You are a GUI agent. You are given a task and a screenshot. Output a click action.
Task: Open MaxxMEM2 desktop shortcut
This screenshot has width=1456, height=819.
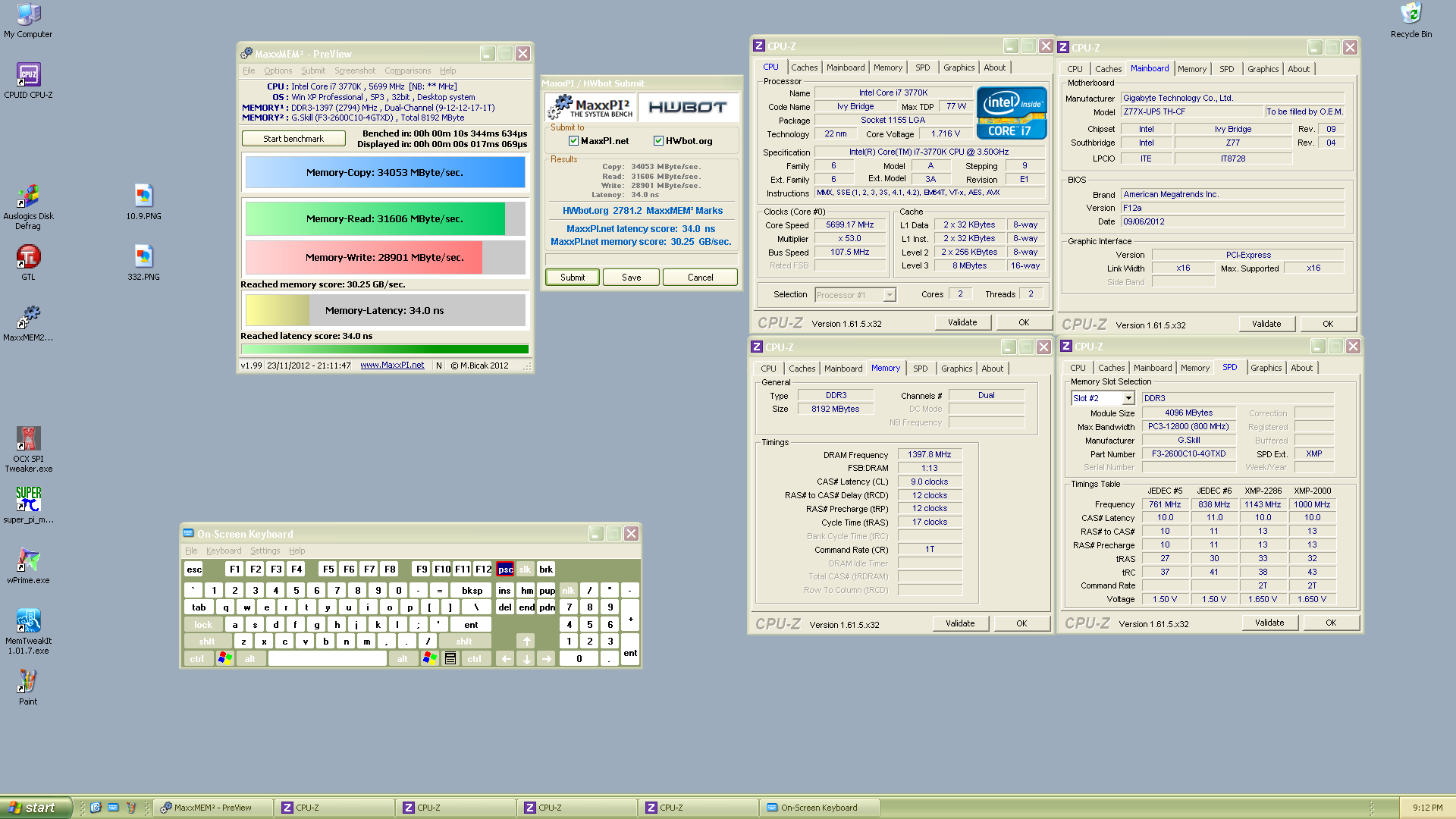[28, 323]
